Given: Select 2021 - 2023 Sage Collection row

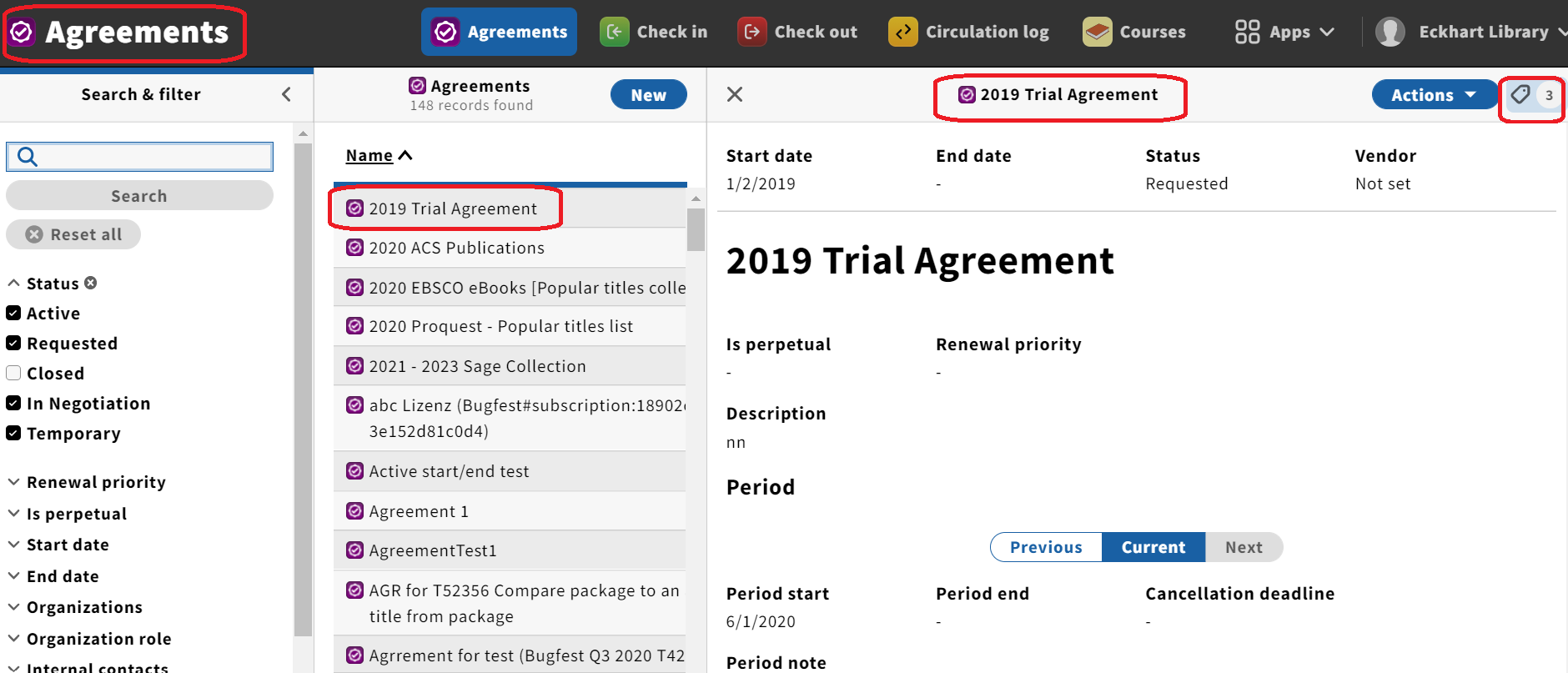Looking at the screenshot, I should 510,365.
